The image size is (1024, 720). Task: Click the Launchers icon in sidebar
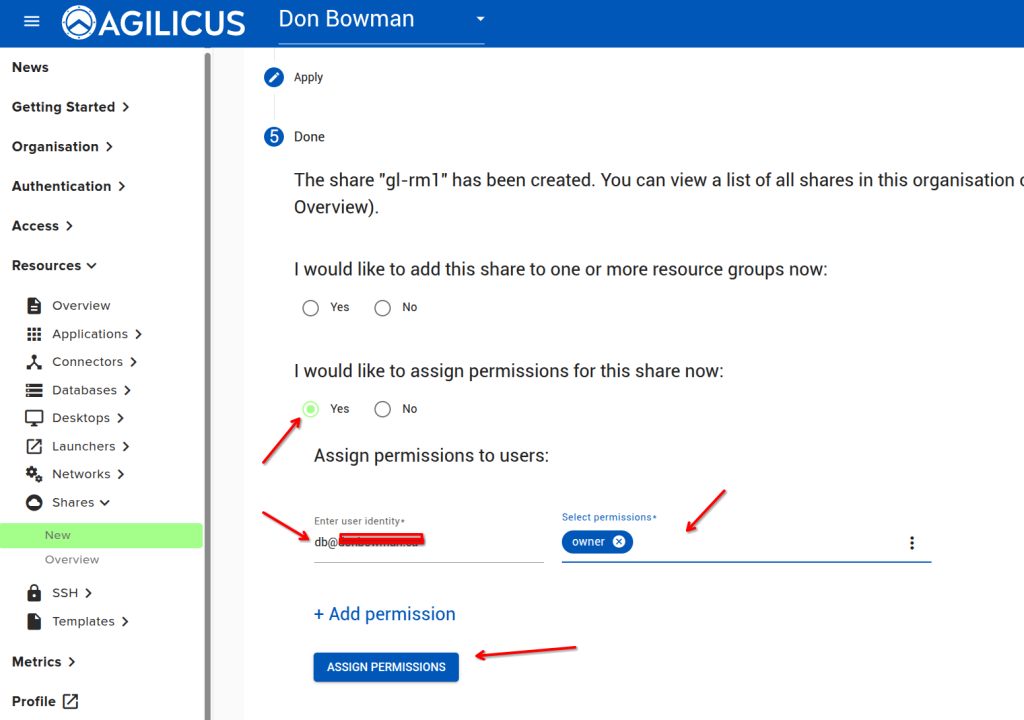(34, 446)
